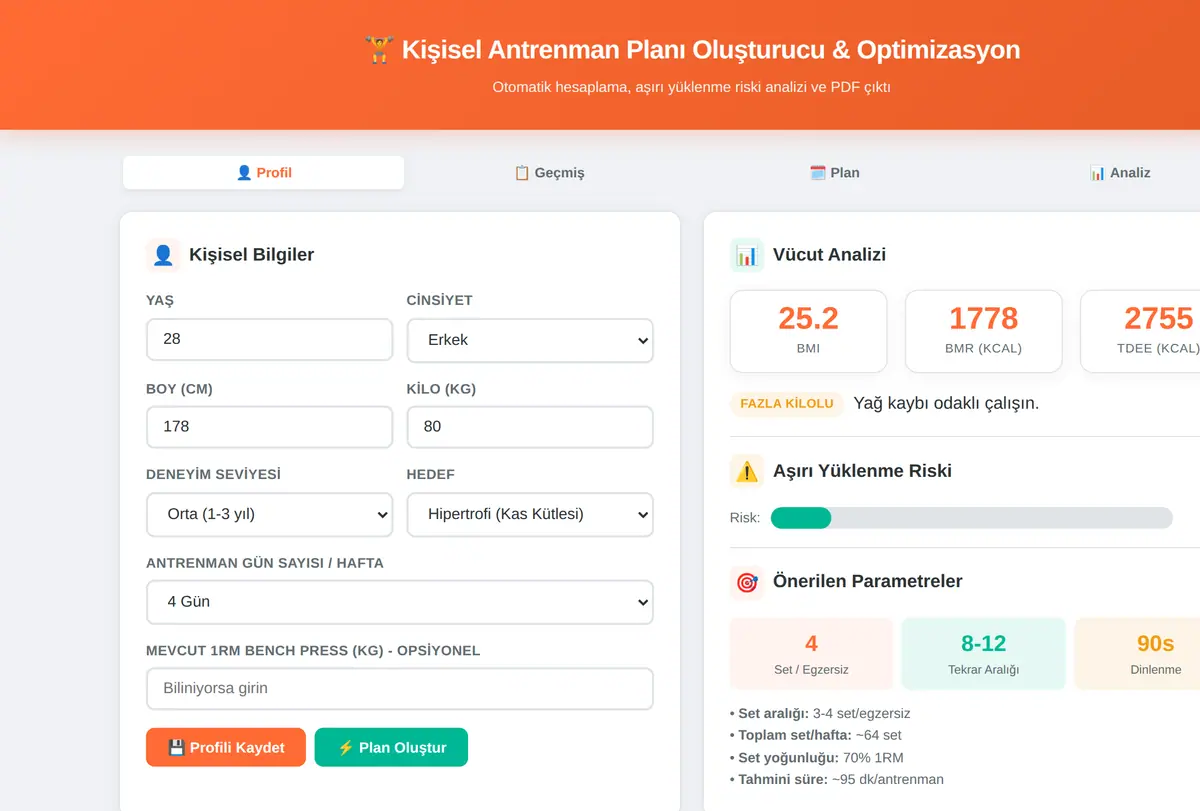Click the header subtitle about Otomatik hesaplama
The width and height of the screenshot is (1200, 811).
691,87
